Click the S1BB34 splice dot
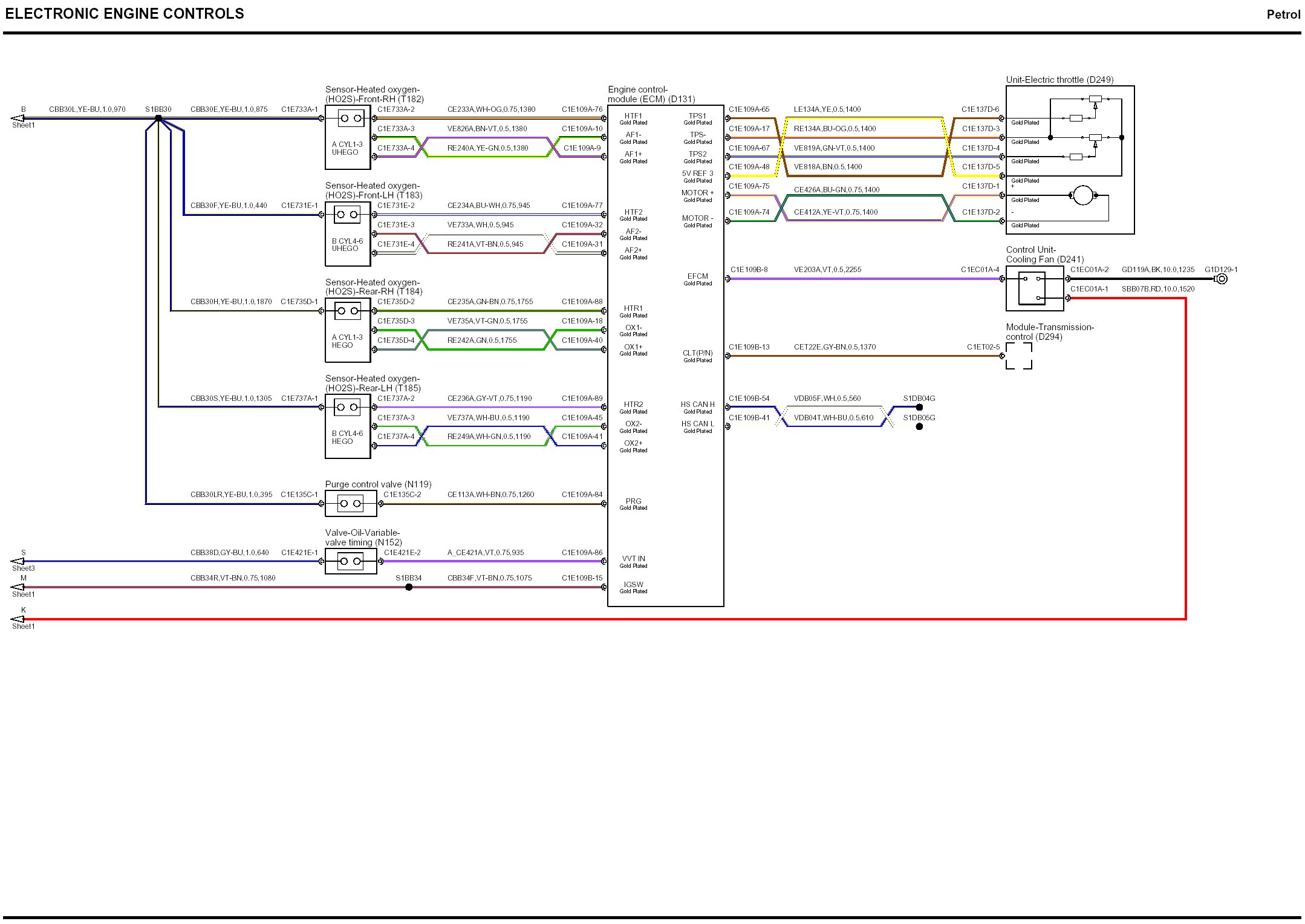This screenshot has height=924, width=1305. (409, 587)
